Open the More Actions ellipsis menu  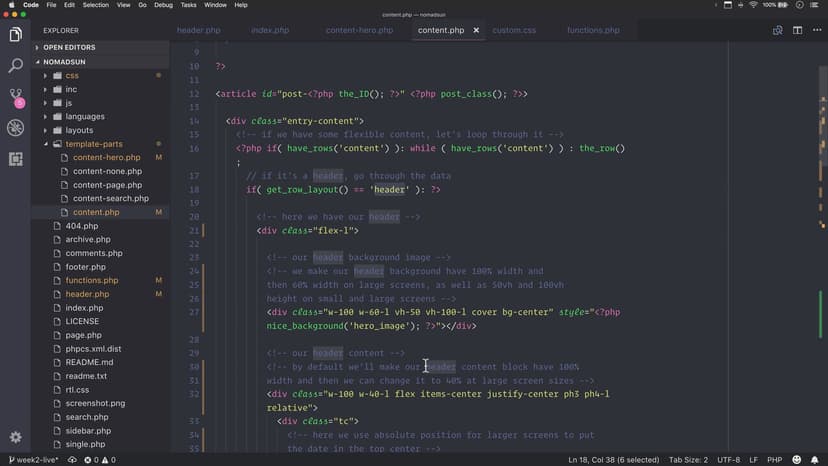[x=815, y=30]
